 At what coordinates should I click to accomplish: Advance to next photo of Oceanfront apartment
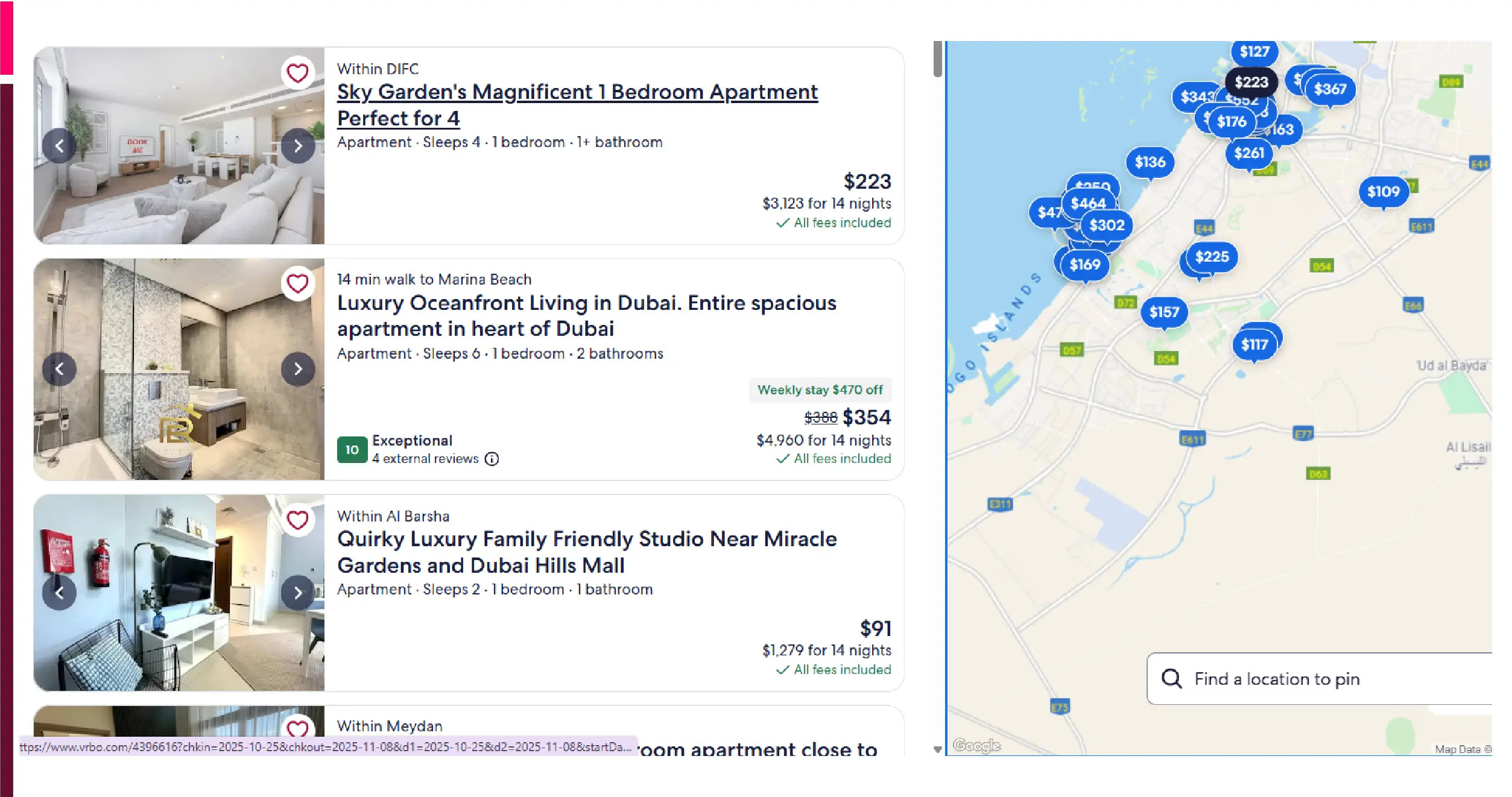(298, 369)
